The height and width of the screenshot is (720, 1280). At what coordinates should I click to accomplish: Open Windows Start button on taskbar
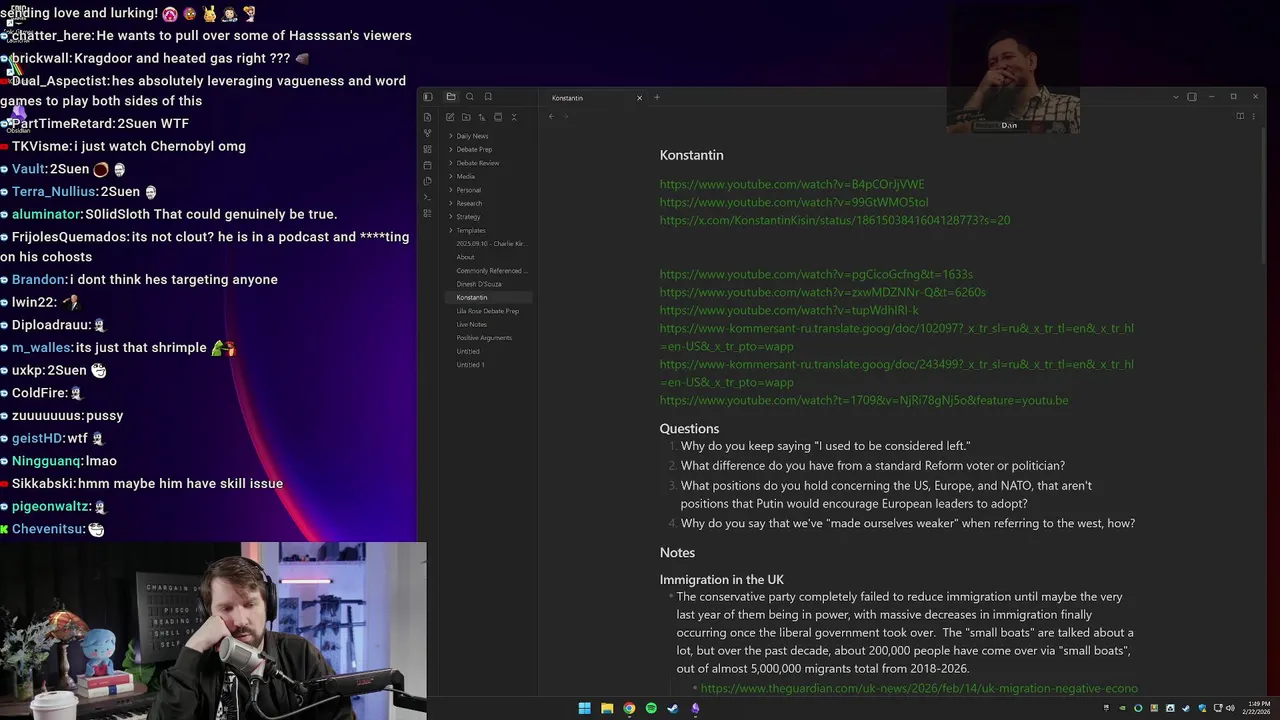(584, 708)
